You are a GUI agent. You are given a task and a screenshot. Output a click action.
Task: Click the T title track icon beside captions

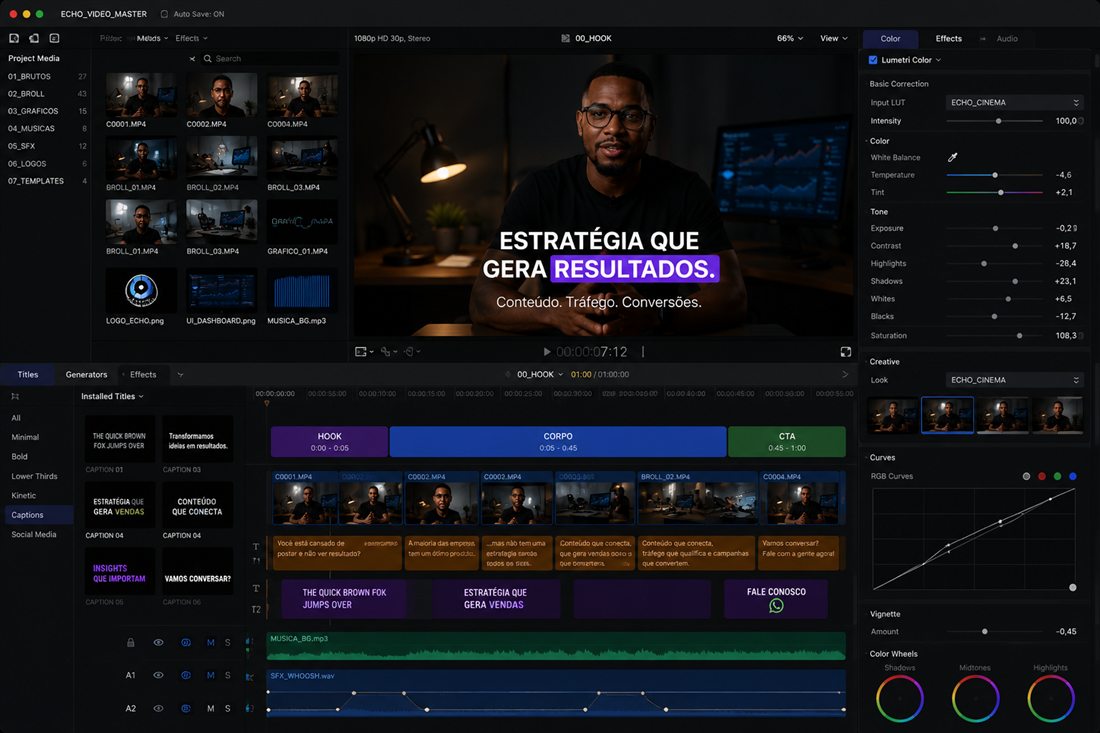tap(256, 547)
